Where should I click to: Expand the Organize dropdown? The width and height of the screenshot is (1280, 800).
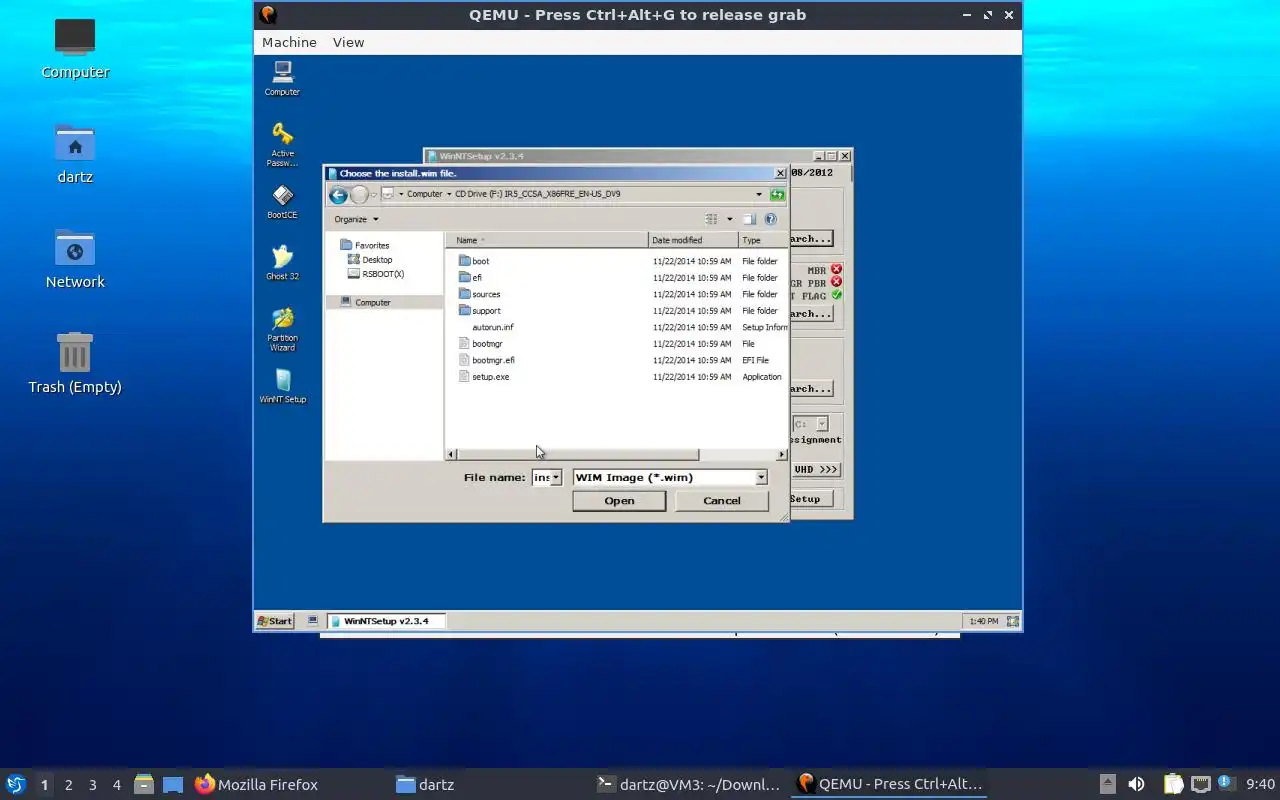[x=356, y=219]
